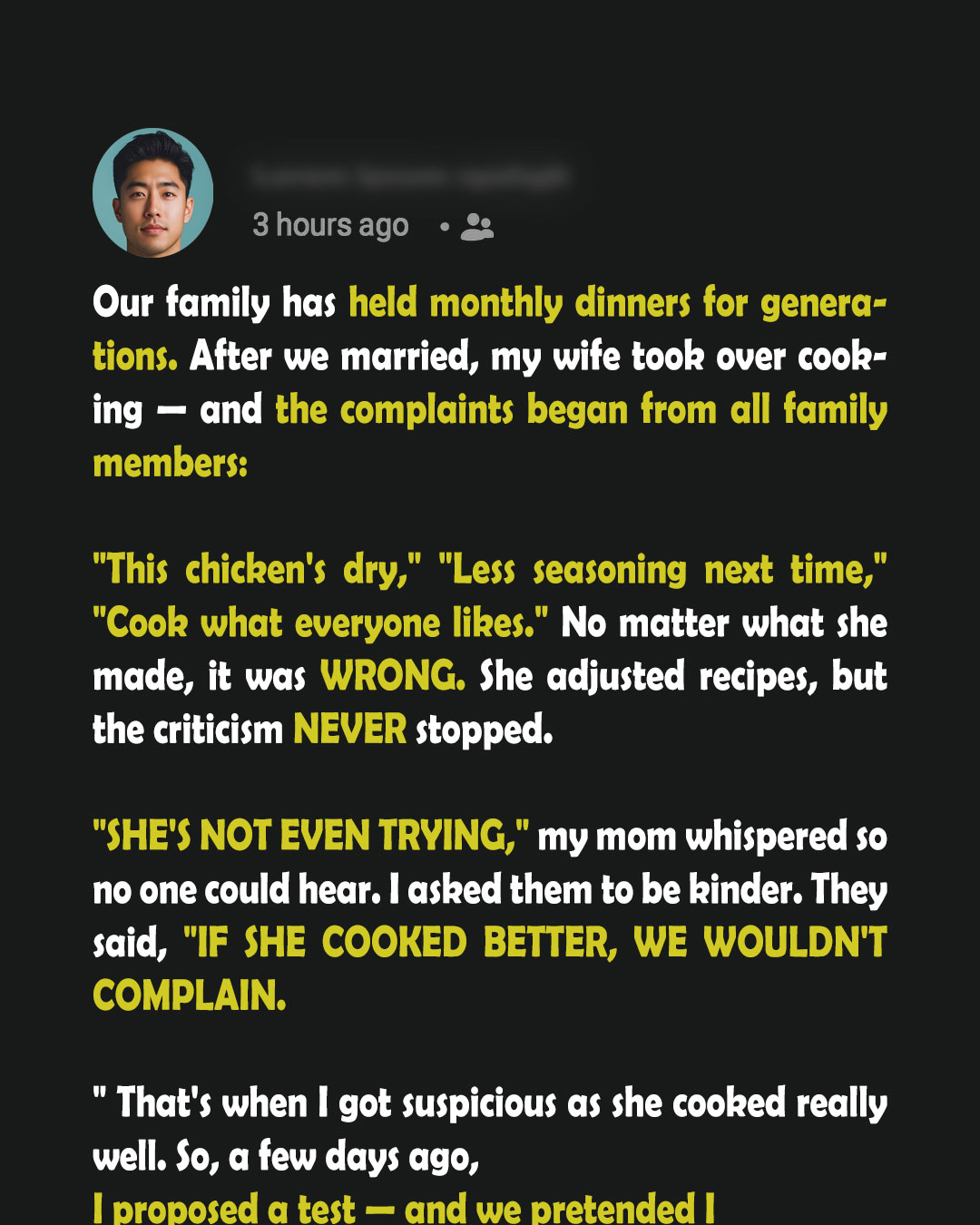The width and height of the screenshot is (980, 1225).
Task: Click the quote "Cook what everyone likes."
Action: 320,623
